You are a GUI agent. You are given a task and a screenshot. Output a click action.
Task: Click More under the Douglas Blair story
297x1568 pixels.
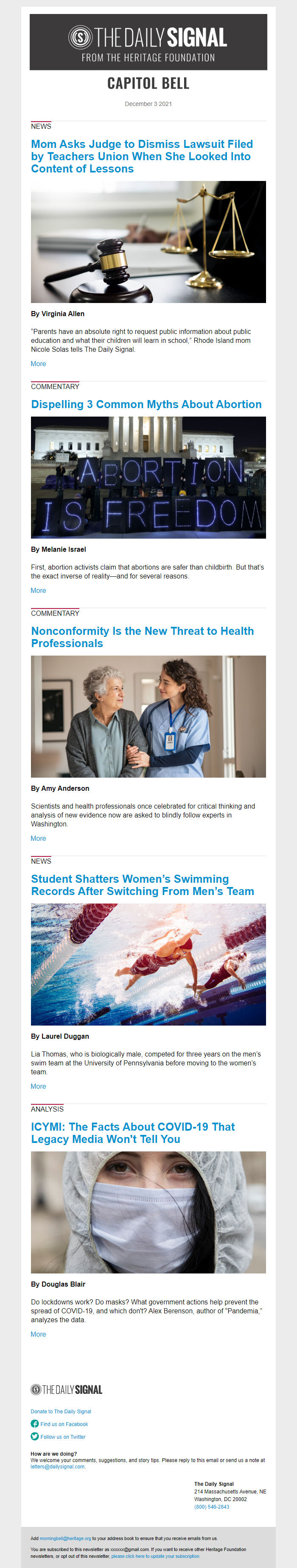(x=39, y=1334)
